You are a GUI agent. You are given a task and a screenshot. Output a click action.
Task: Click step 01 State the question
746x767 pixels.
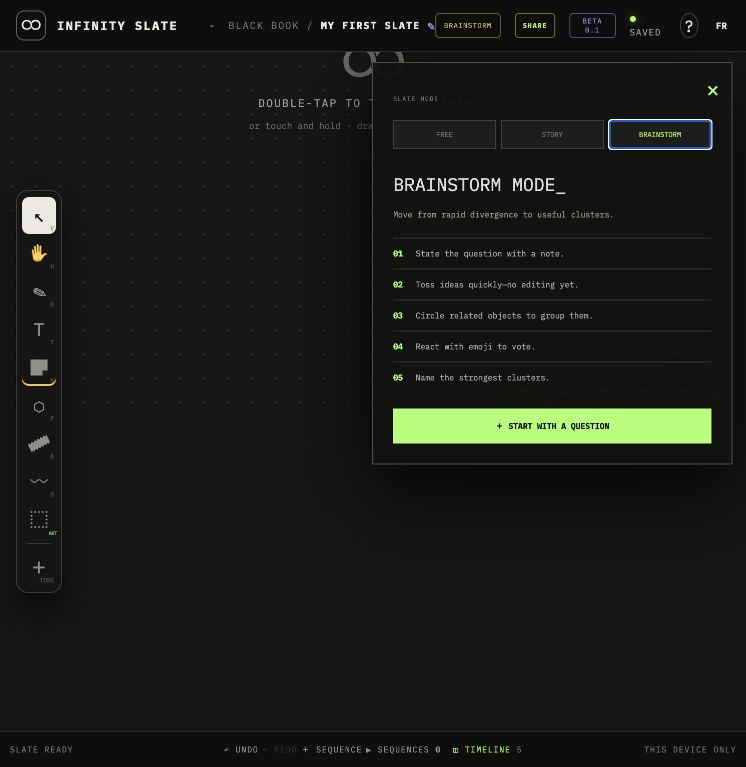click(x=552, y=254)
